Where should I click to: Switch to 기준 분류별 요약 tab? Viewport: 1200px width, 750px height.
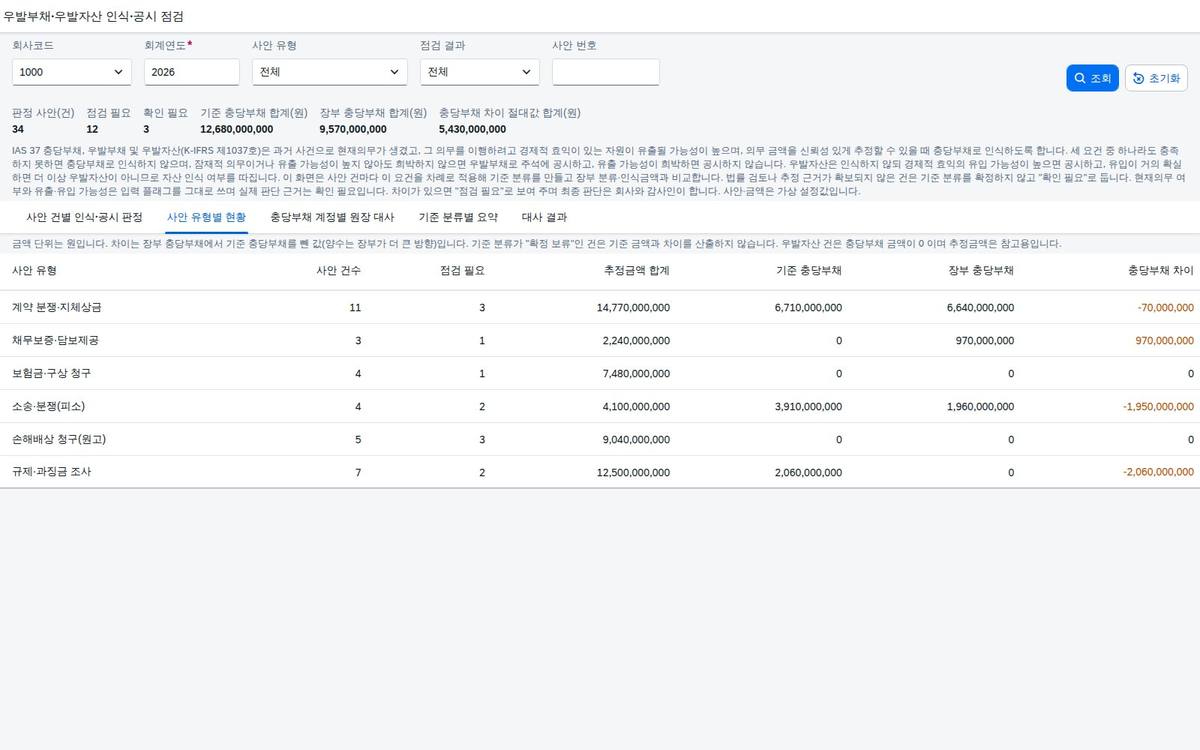458,217
